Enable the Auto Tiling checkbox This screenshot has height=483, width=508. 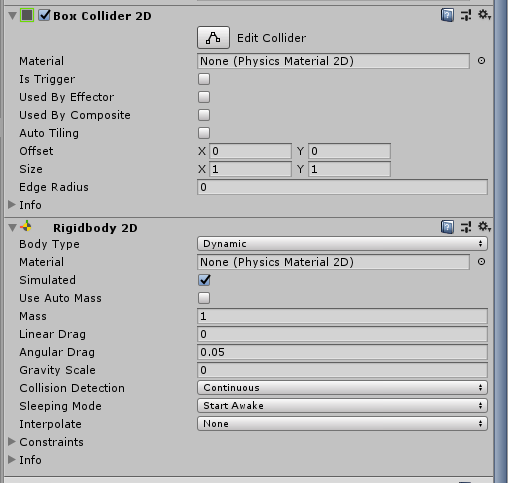(204, 133)
